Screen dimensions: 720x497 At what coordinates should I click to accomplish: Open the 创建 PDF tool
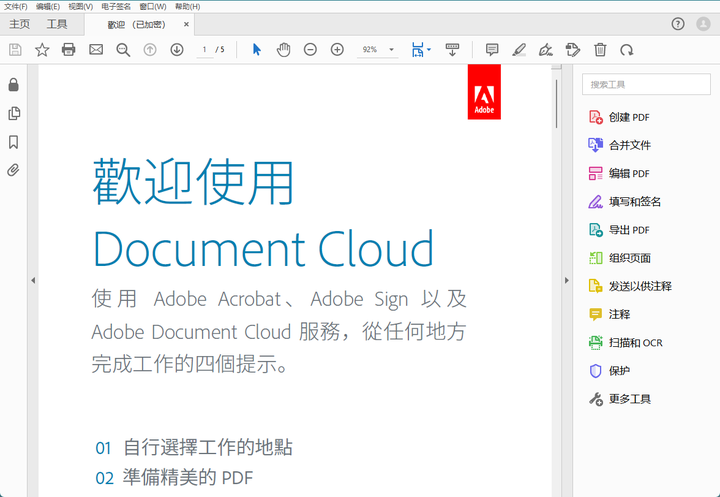(619, 117)
